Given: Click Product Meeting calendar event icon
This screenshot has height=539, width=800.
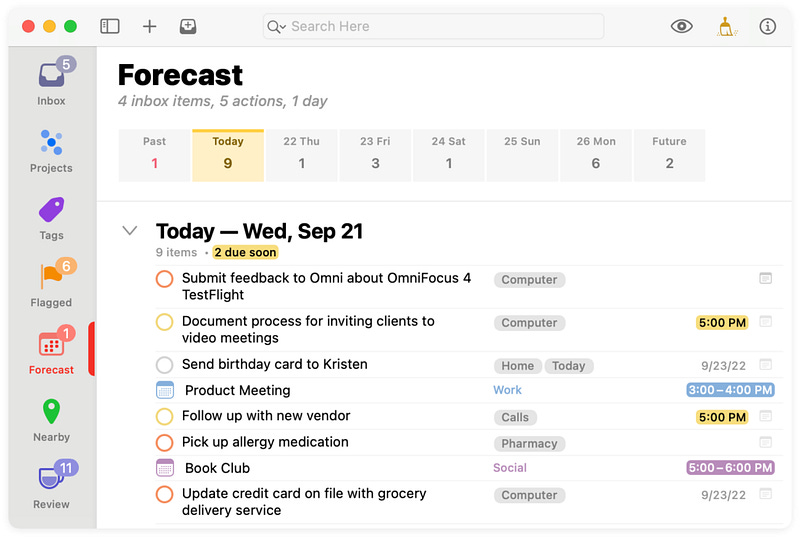Looking at the screenshot, I should [165, 390].
